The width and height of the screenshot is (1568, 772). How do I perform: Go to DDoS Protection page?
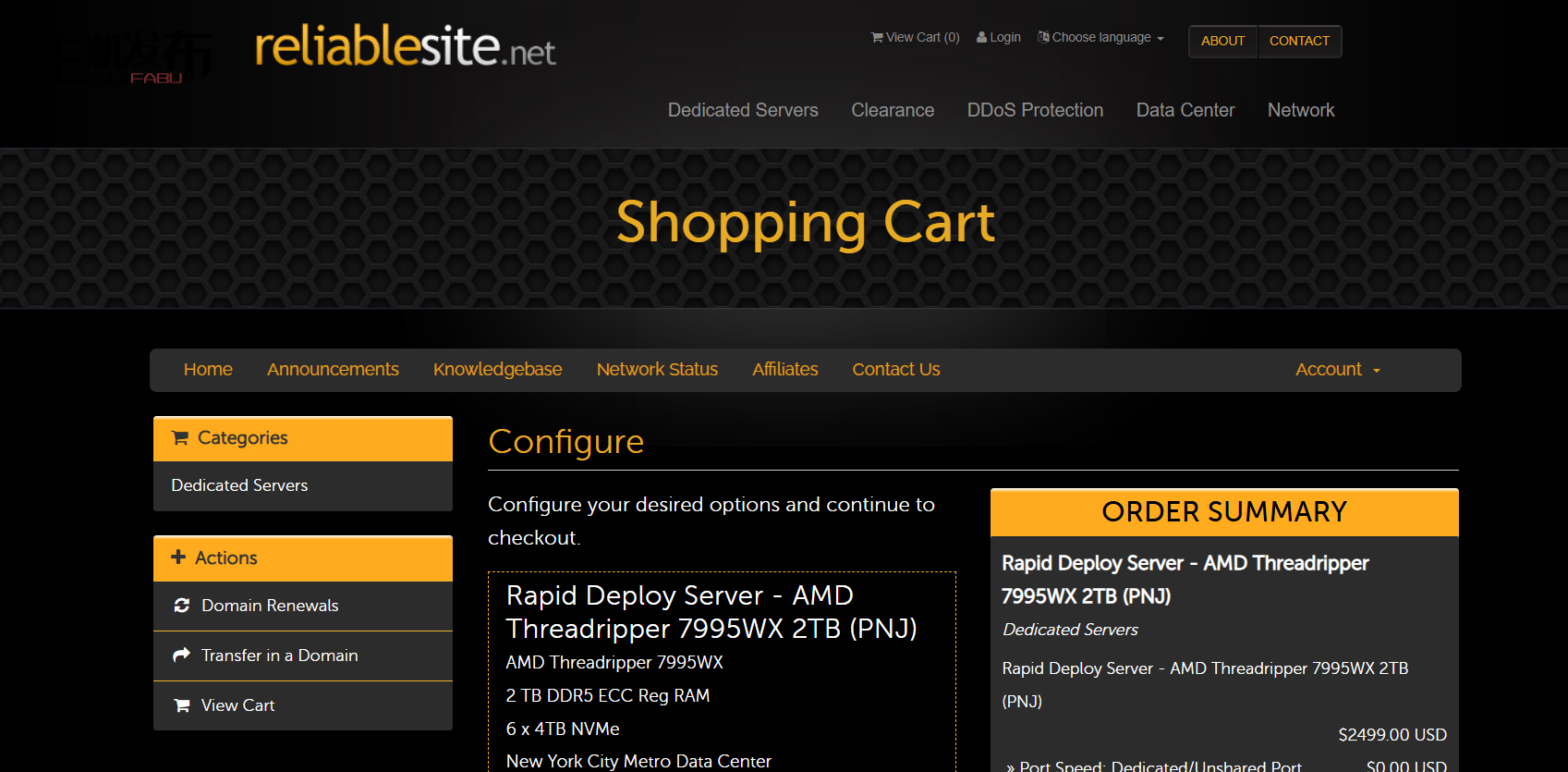coord(1035,110)
